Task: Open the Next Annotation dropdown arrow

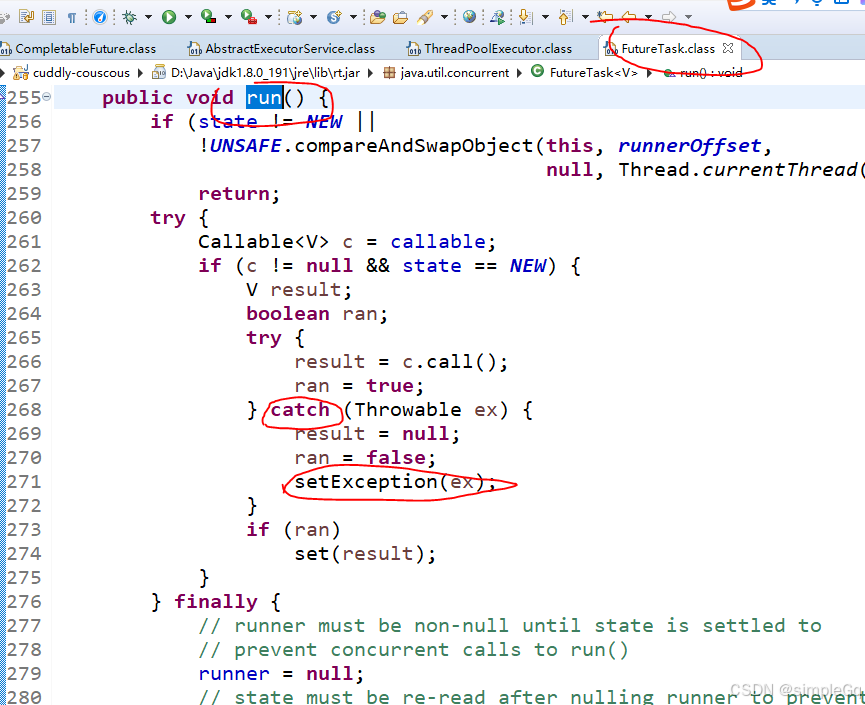Action: click(546, 17)
